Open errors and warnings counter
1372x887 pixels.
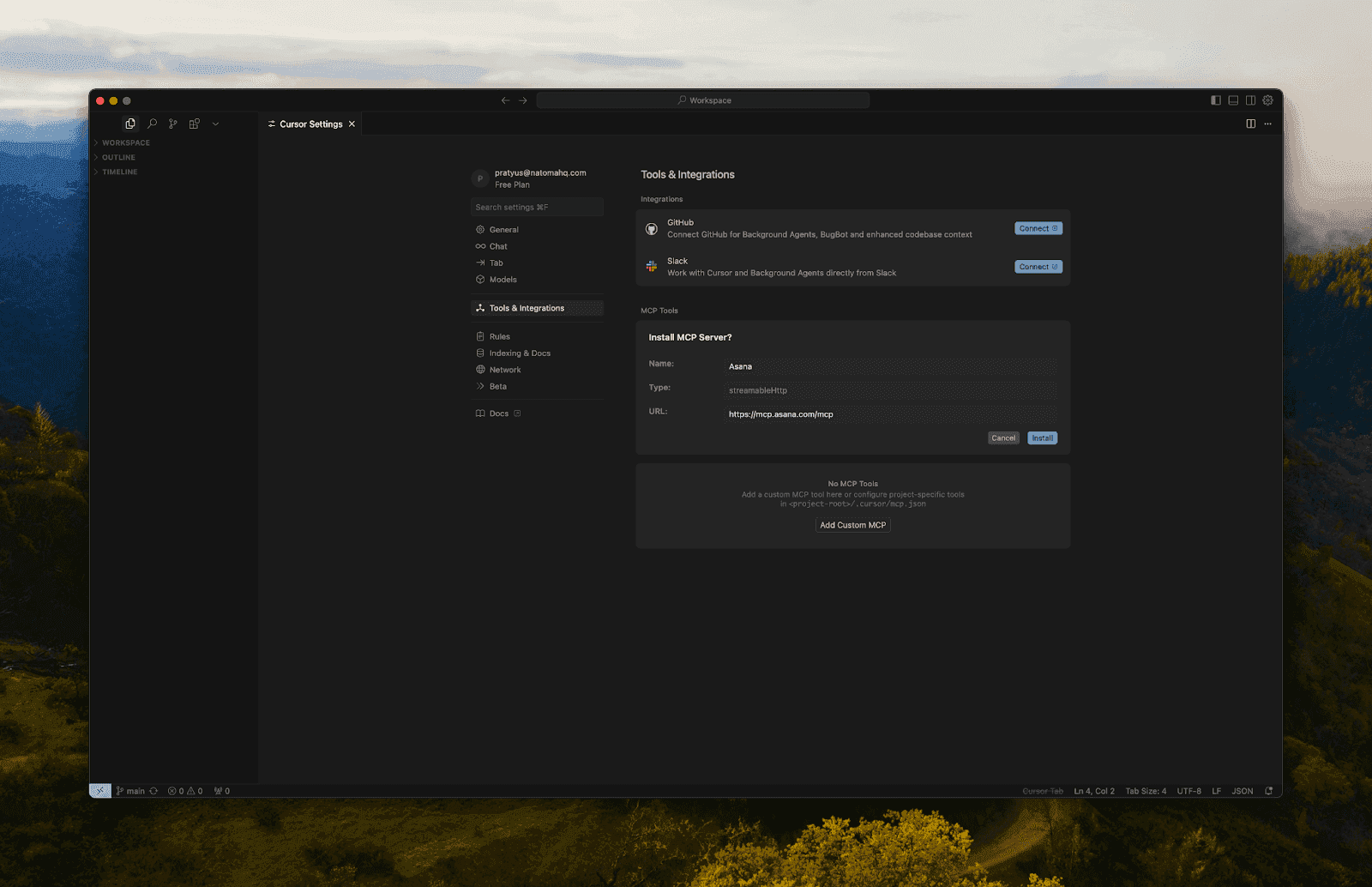coord(185,791)
